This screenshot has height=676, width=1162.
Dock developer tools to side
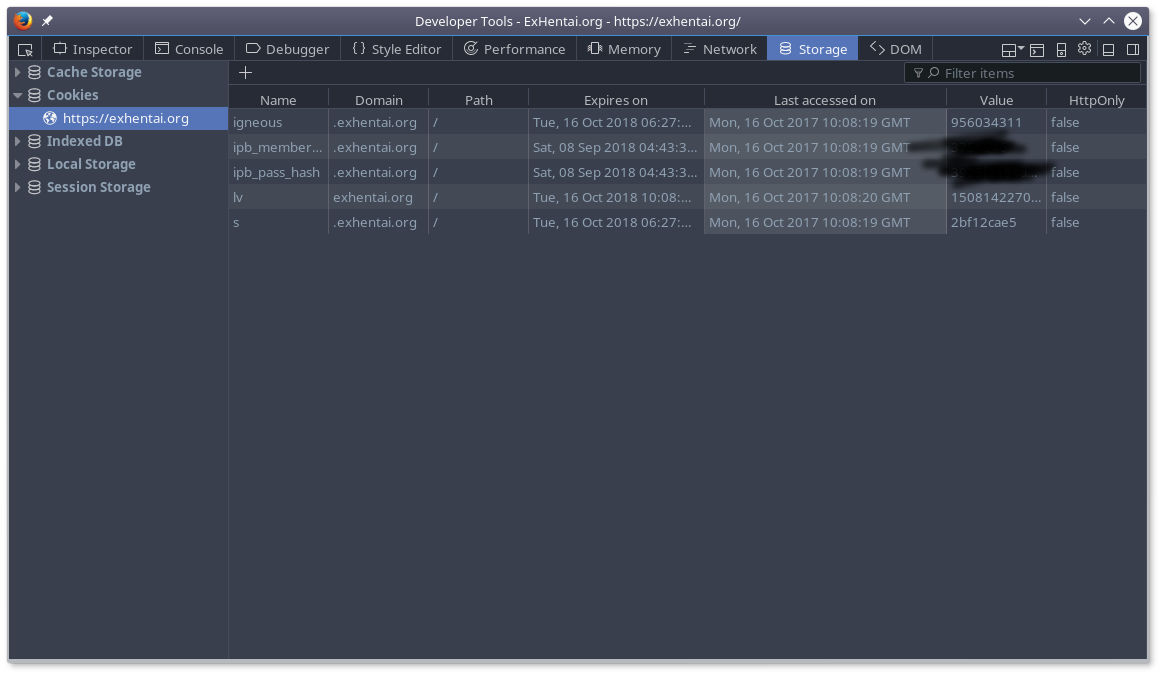(1133, 49)
